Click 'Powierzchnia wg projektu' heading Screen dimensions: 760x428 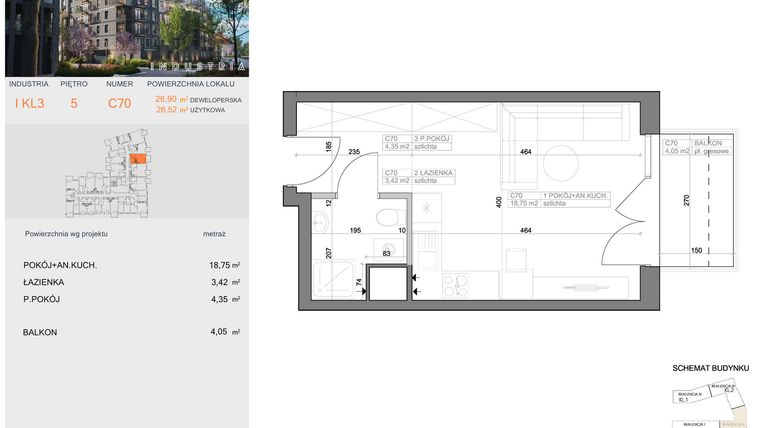point(66,234)
